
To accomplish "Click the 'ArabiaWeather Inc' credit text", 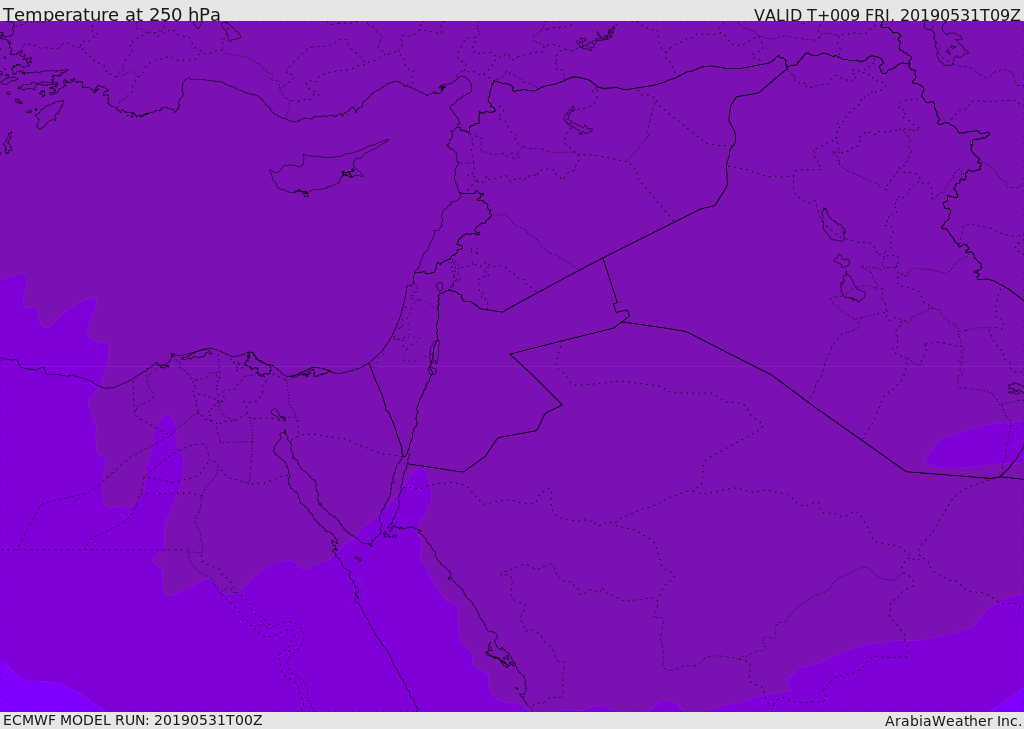I will pyautogui.click(x=952, y=721).
